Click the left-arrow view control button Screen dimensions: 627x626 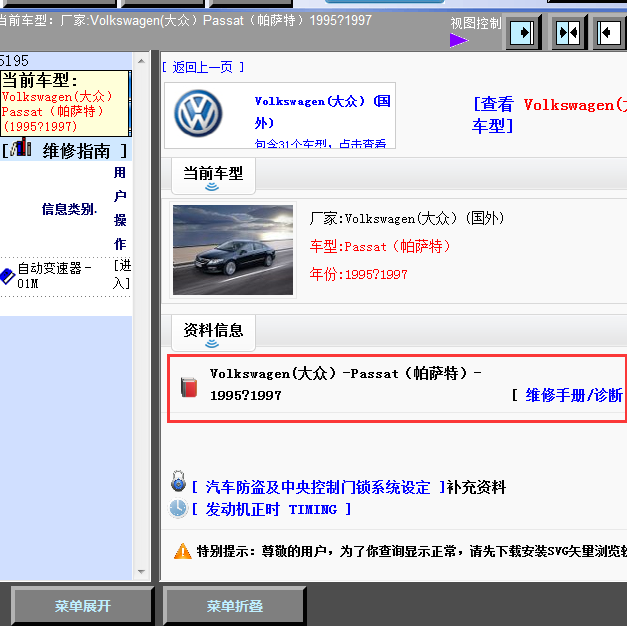click(x=609, y=32)
